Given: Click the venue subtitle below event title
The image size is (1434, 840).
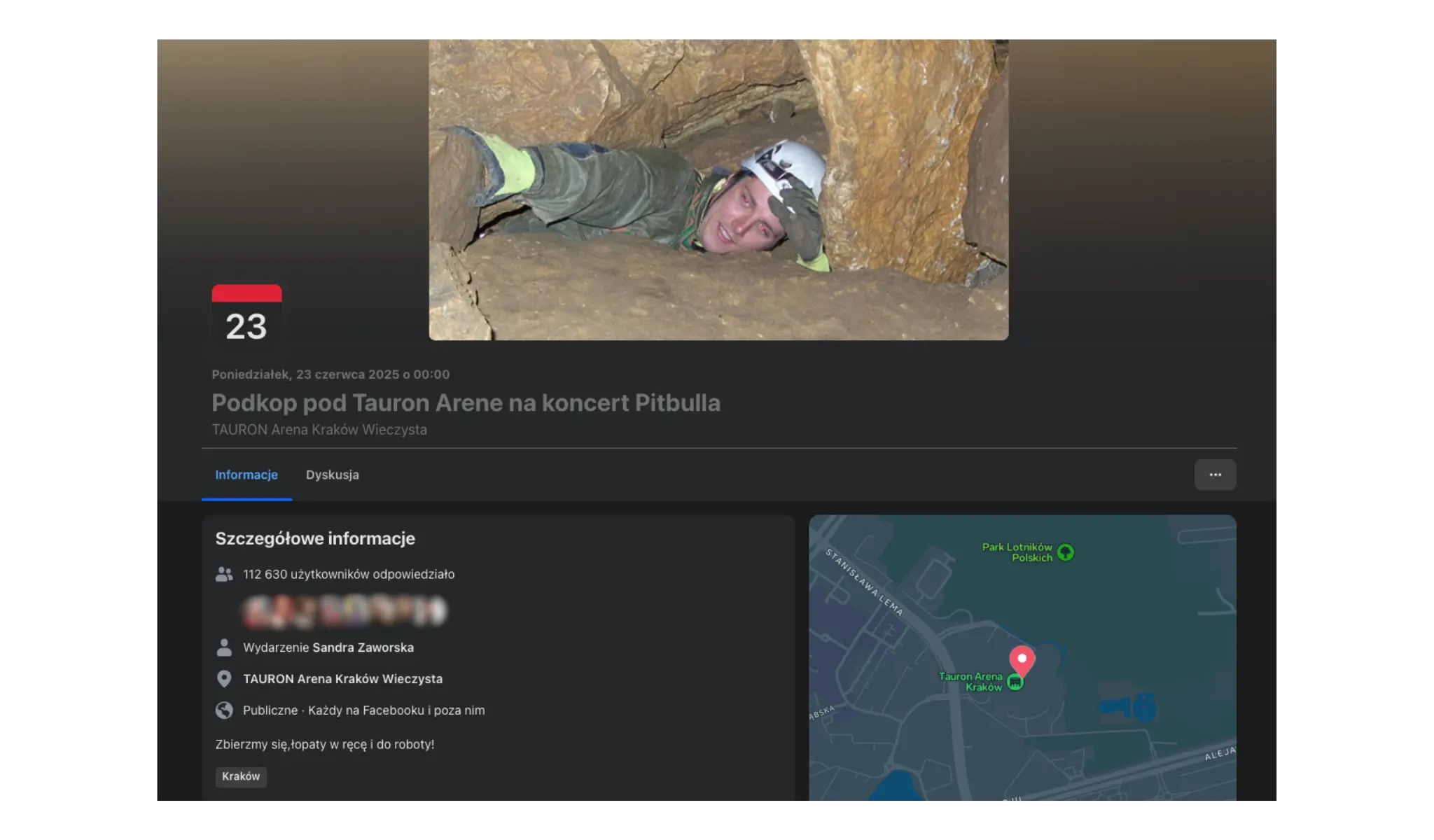Looking at the screenshot, I should coord(319,430).
